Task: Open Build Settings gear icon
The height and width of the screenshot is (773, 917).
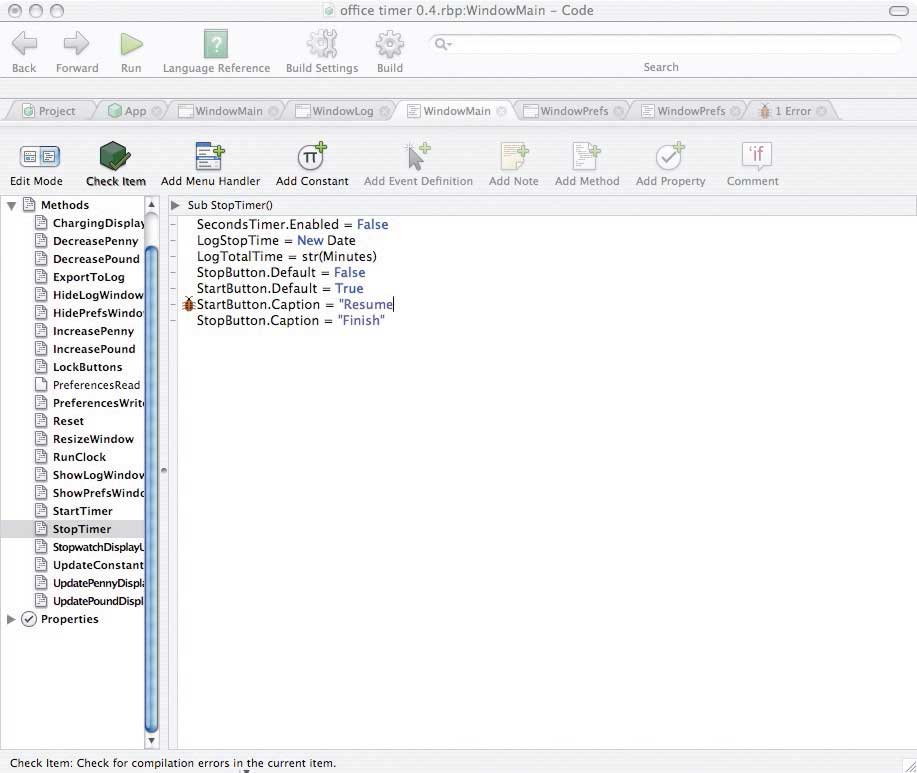Action: point(322,44)
